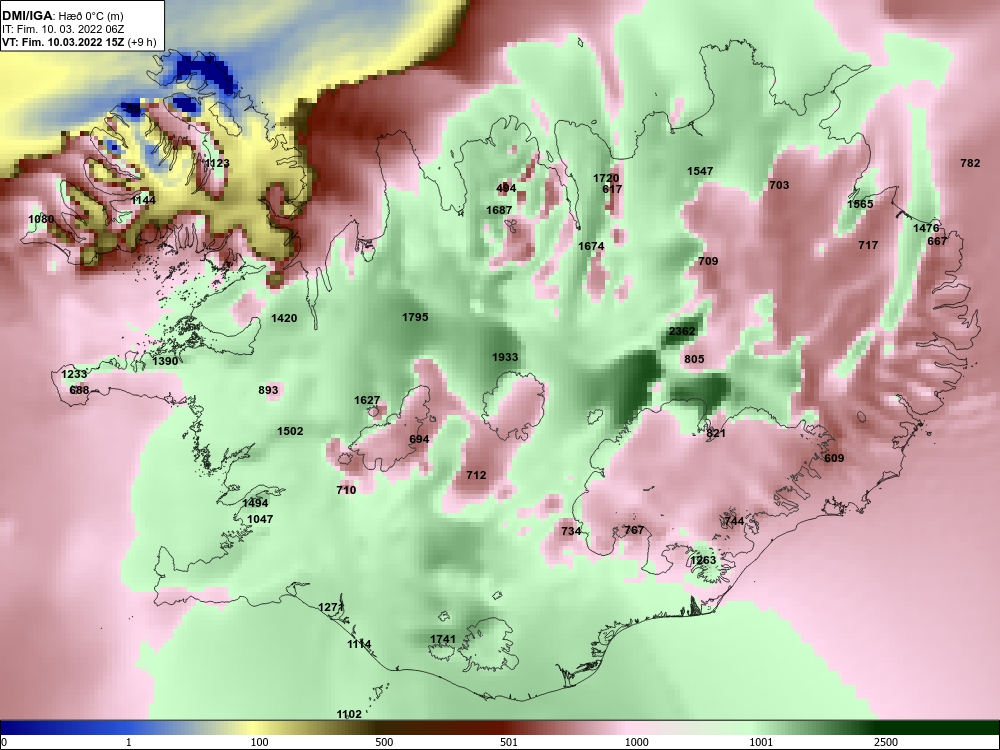
Task: Click the value 709
Action: 708,261
